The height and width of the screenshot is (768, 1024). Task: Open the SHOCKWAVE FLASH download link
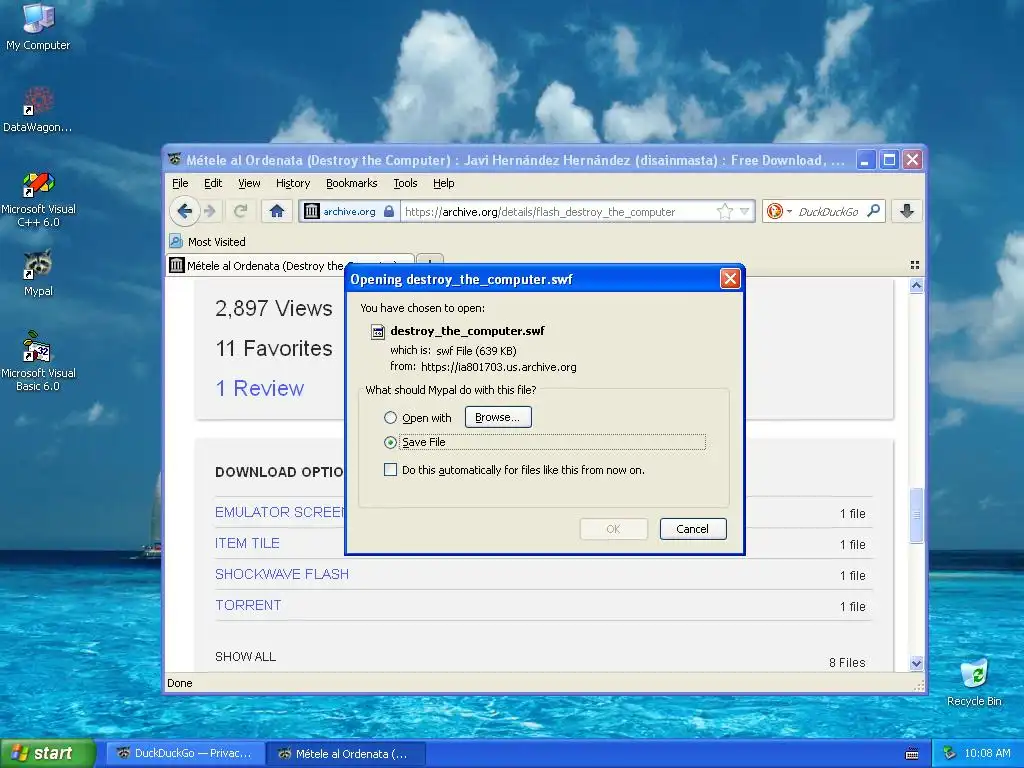(282, 574)
